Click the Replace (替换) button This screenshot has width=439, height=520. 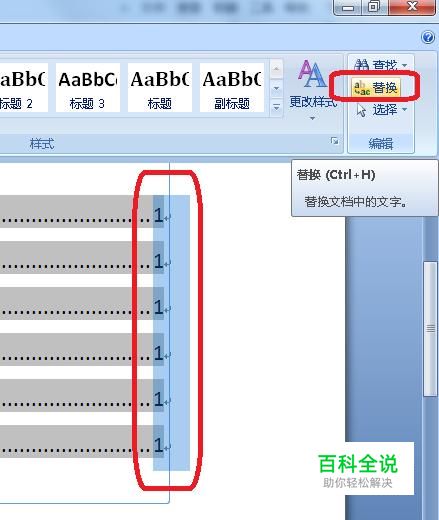coord(375,88)
